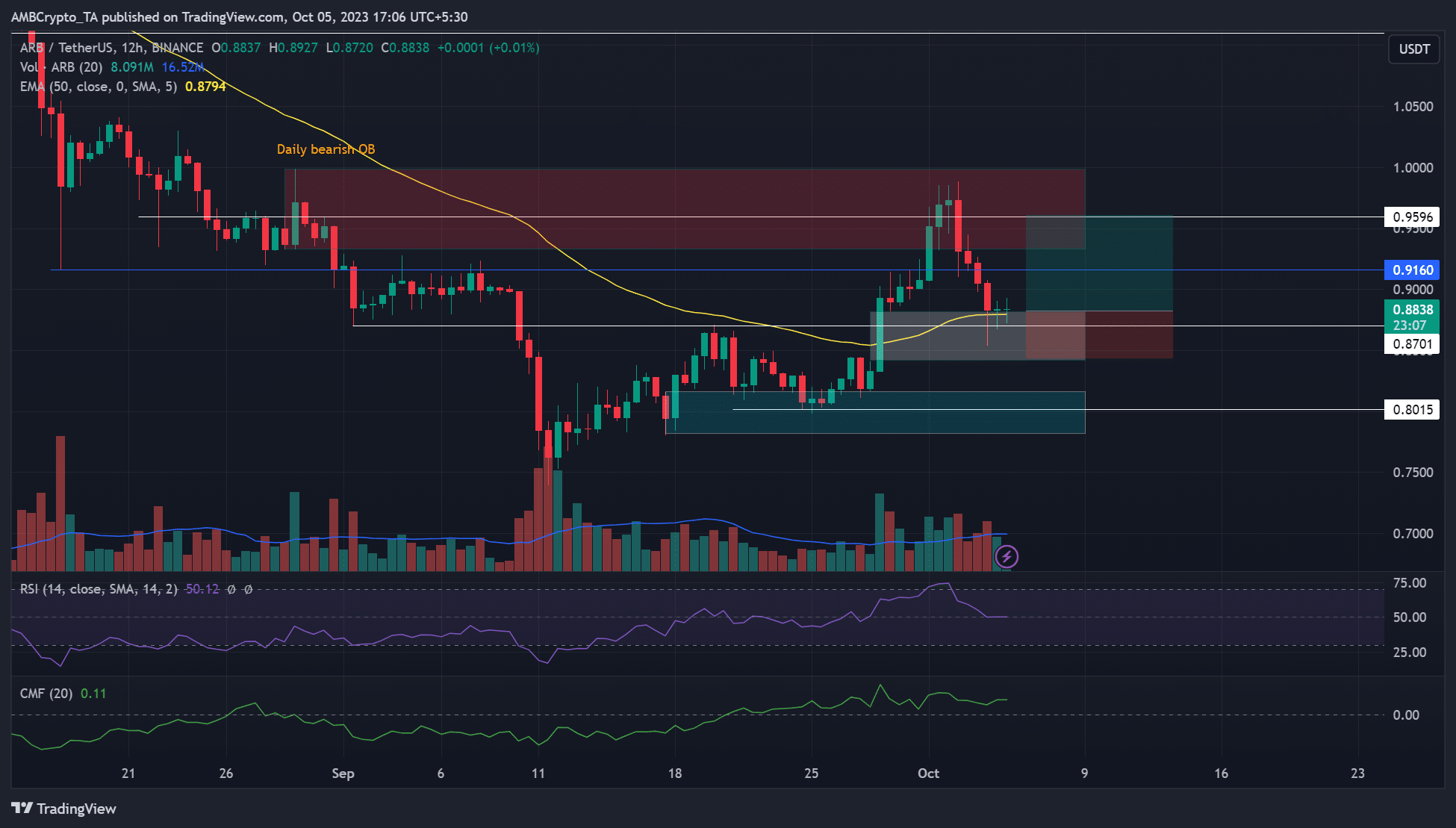1456x828 pixels.
Task: Click the '21' date label on time axis
Action: (x=128, y=773)
